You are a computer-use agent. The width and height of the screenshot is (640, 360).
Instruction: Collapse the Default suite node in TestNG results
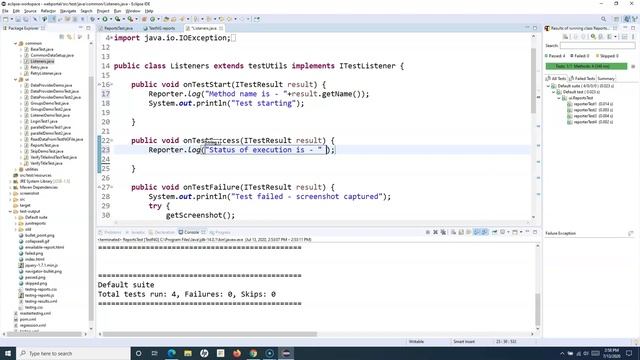click(548, 86)
